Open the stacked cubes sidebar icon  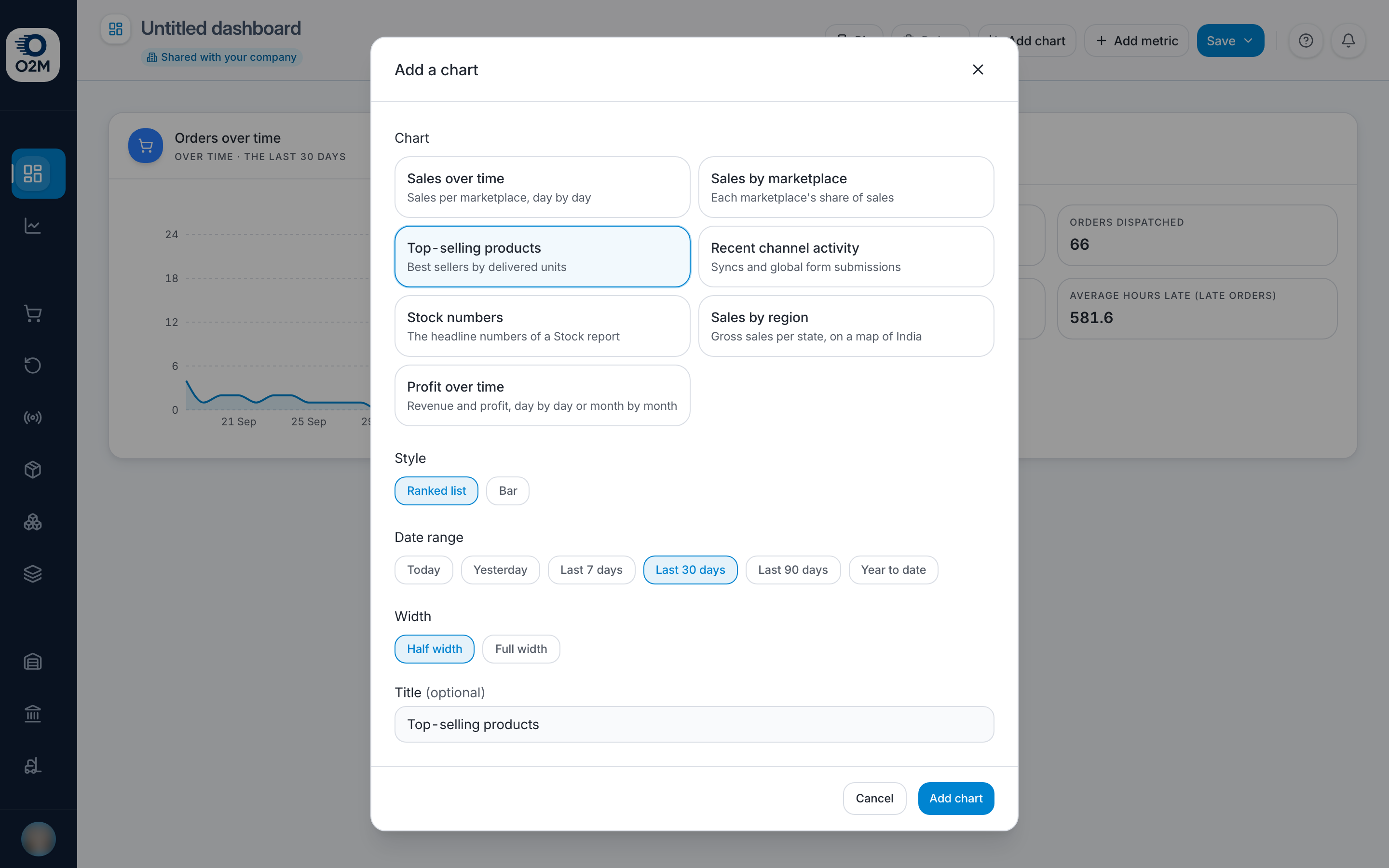pyautogui.click(x=33, y=522)
